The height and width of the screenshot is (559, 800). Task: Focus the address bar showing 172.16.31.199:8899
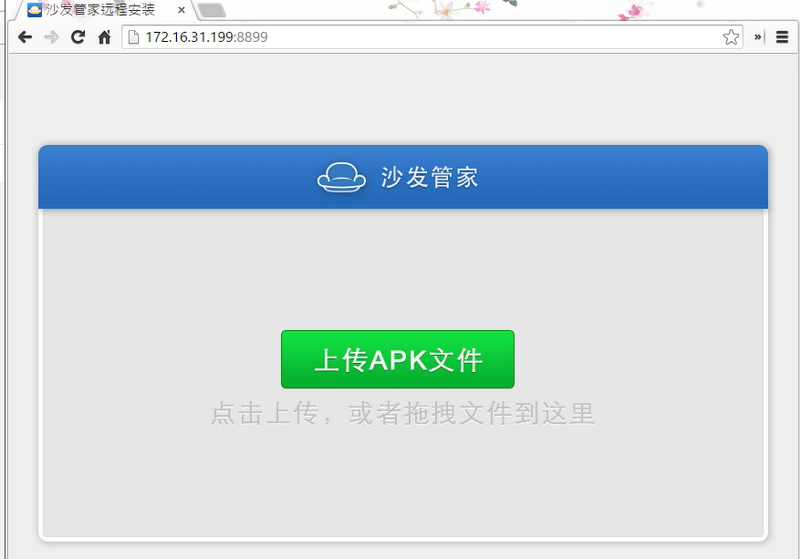tap(432, 37)
